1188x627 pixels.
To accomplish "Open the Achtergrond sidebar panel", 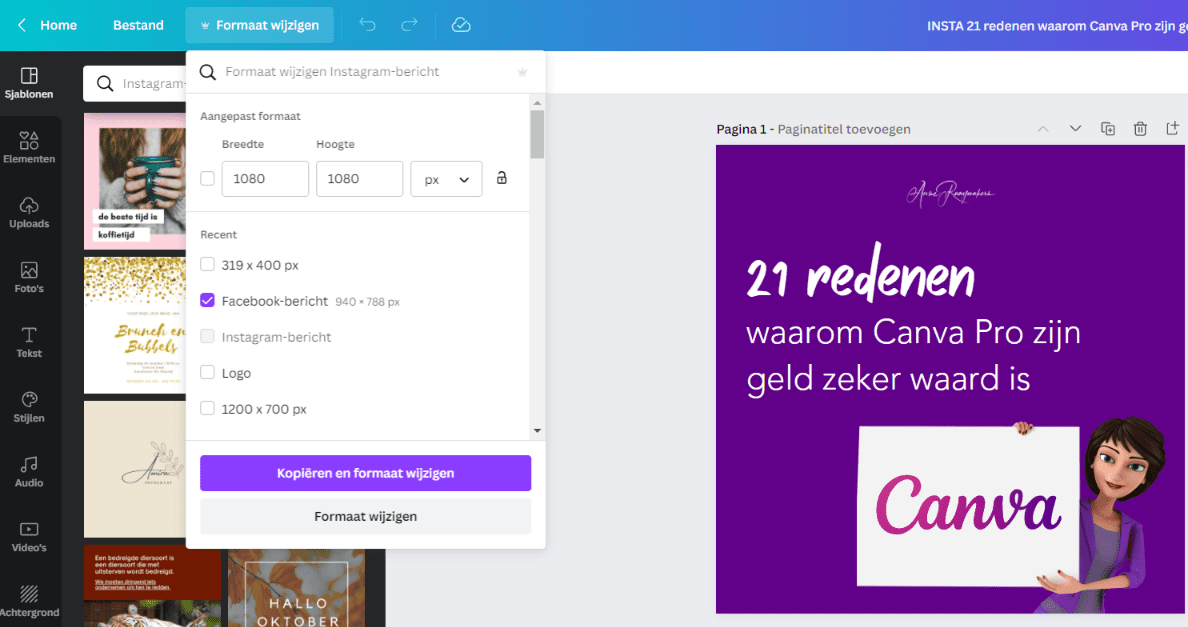I will 29,601.
